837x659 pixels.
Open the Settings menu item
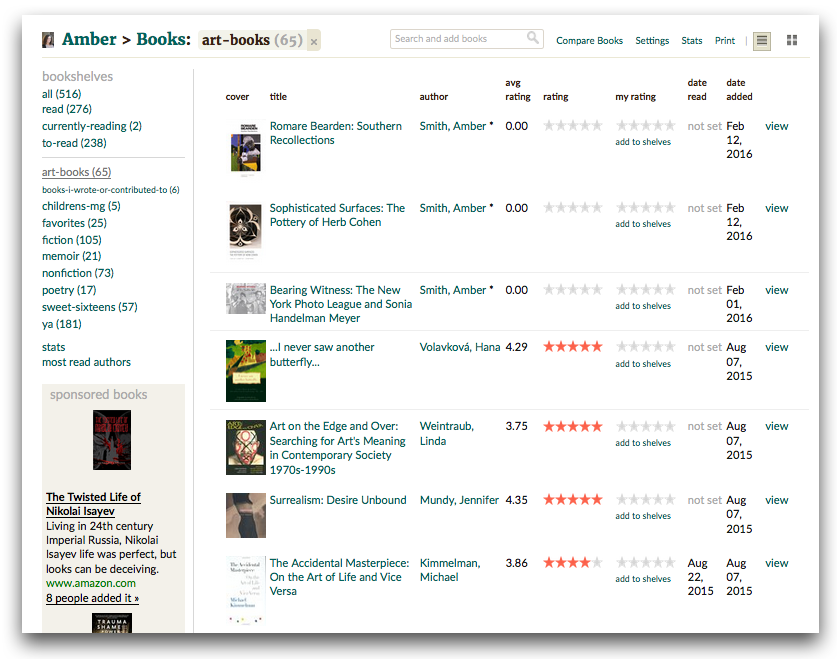pyautogui.click(x=652, y=41)
